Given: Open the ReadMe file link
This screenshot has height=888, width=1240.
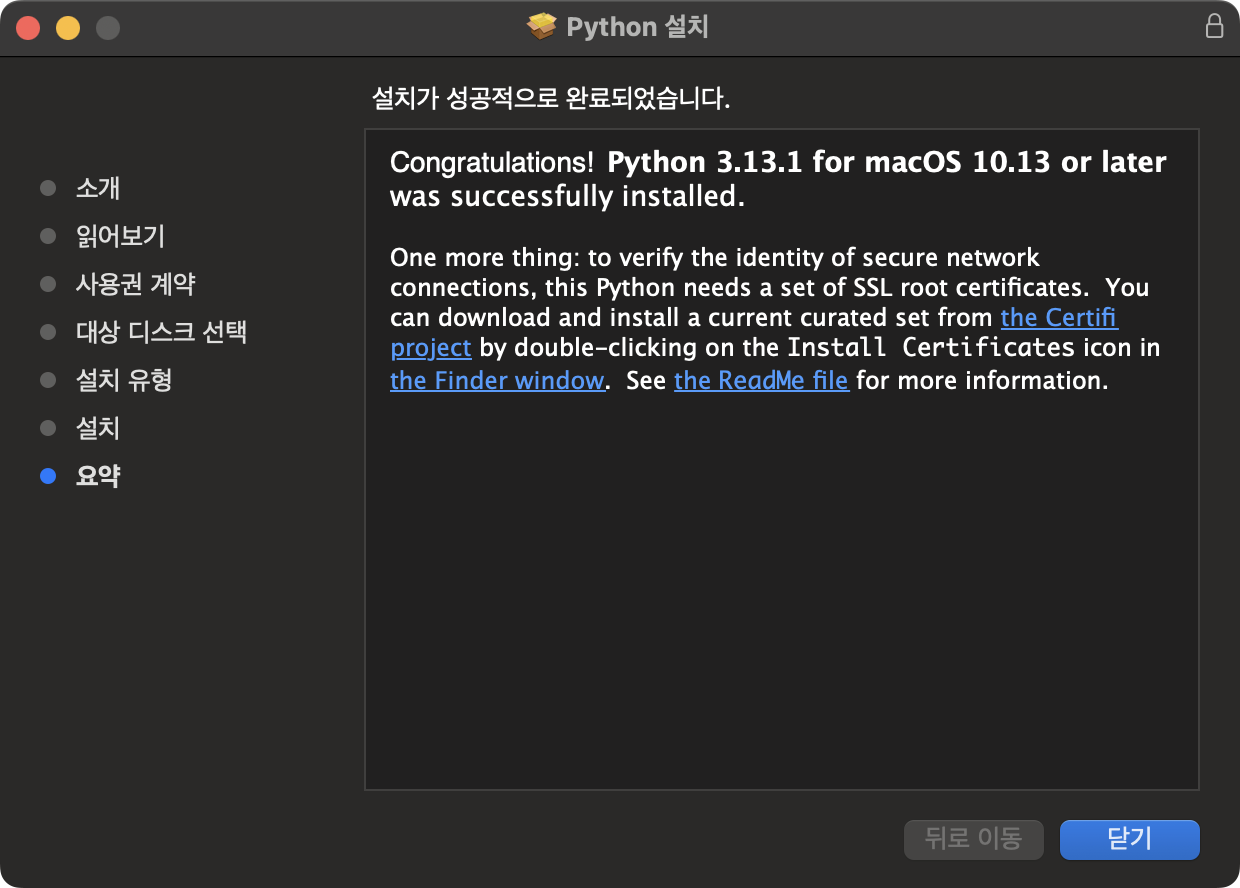Looking at the screenshot, I should [761, 380].
